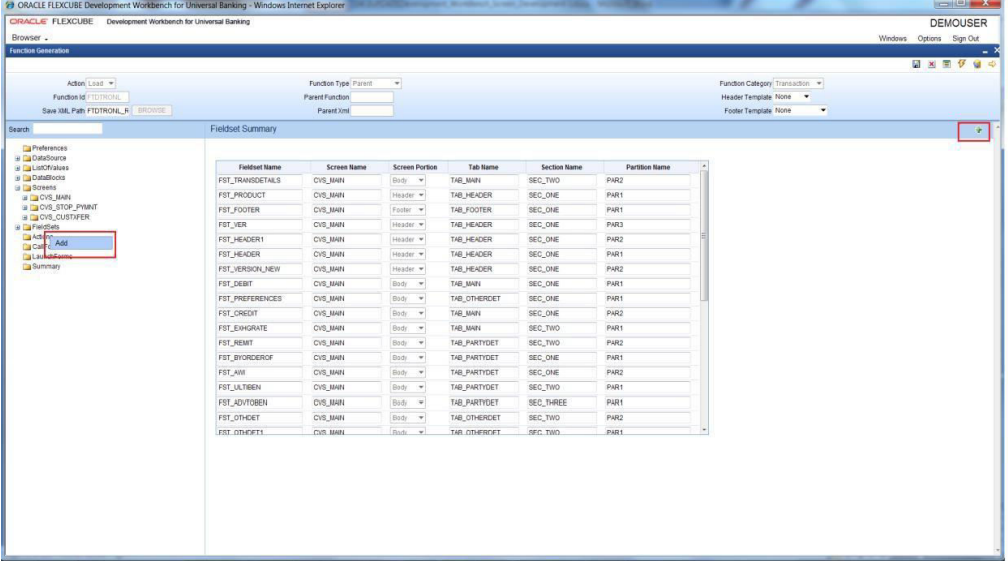This screenshot has height=561, width=1008.
Task: Click the Parent Function input field
Action: [372, 97]
